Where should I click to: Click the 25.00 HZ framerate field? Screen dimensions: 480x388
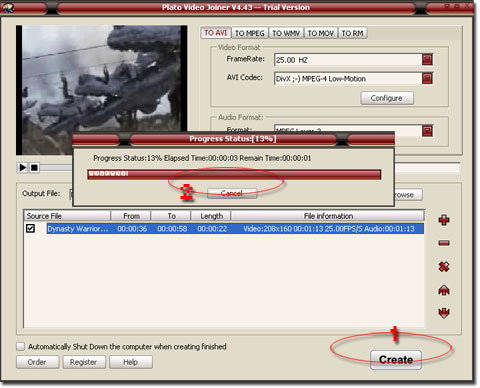point(348,60)
